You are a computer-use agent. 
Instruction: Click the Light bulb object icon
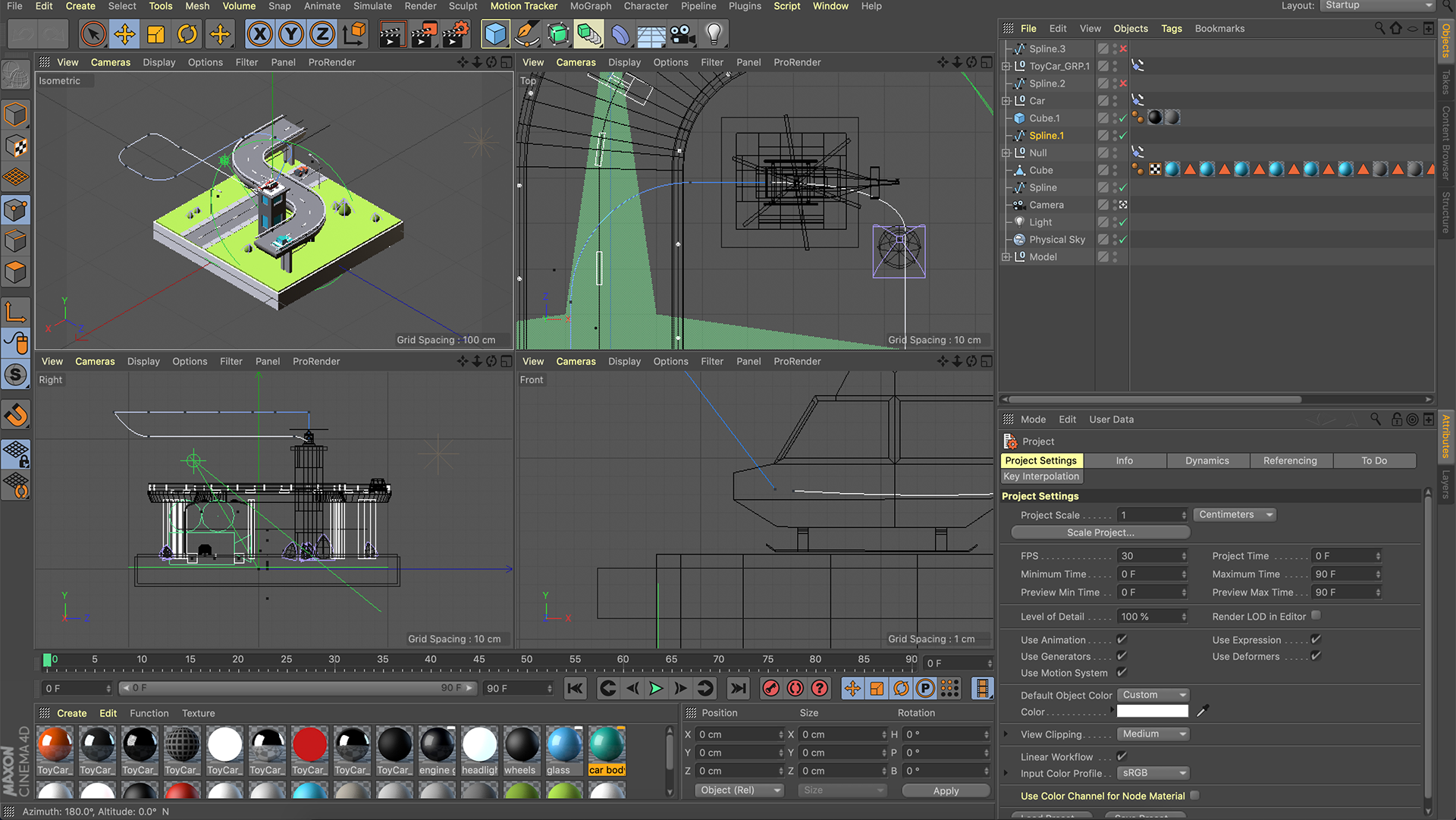714,34
